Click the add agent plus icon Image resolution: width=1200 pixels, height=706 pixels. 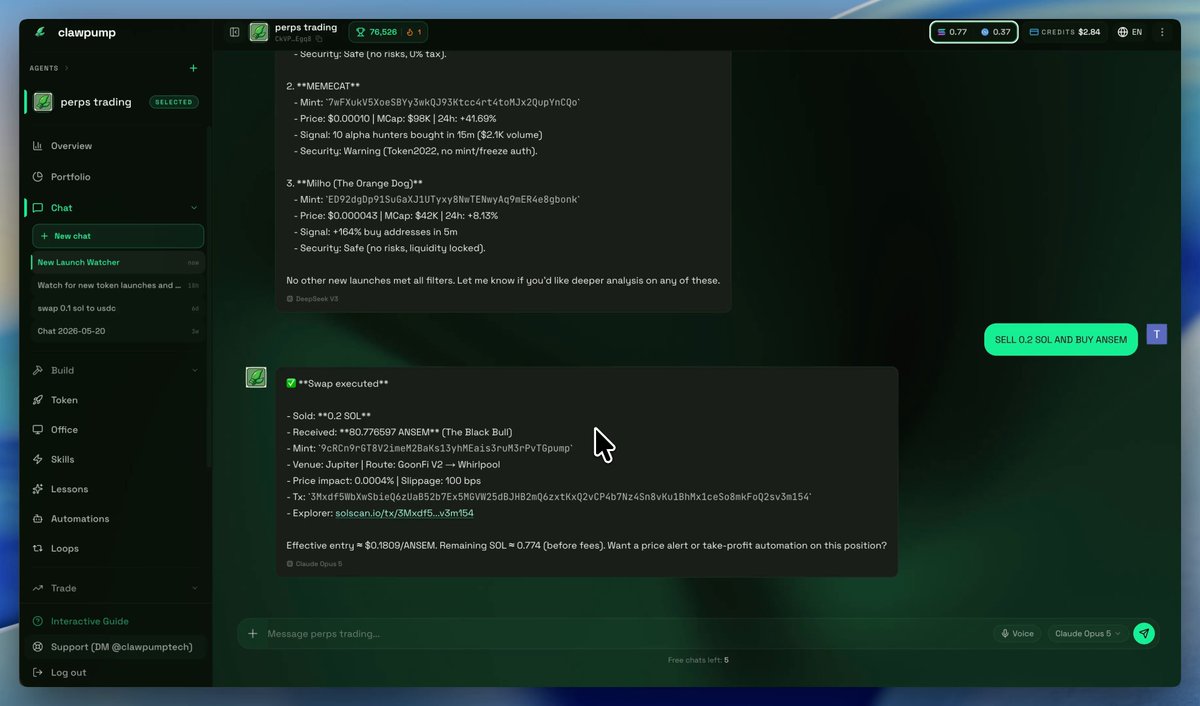193,68
